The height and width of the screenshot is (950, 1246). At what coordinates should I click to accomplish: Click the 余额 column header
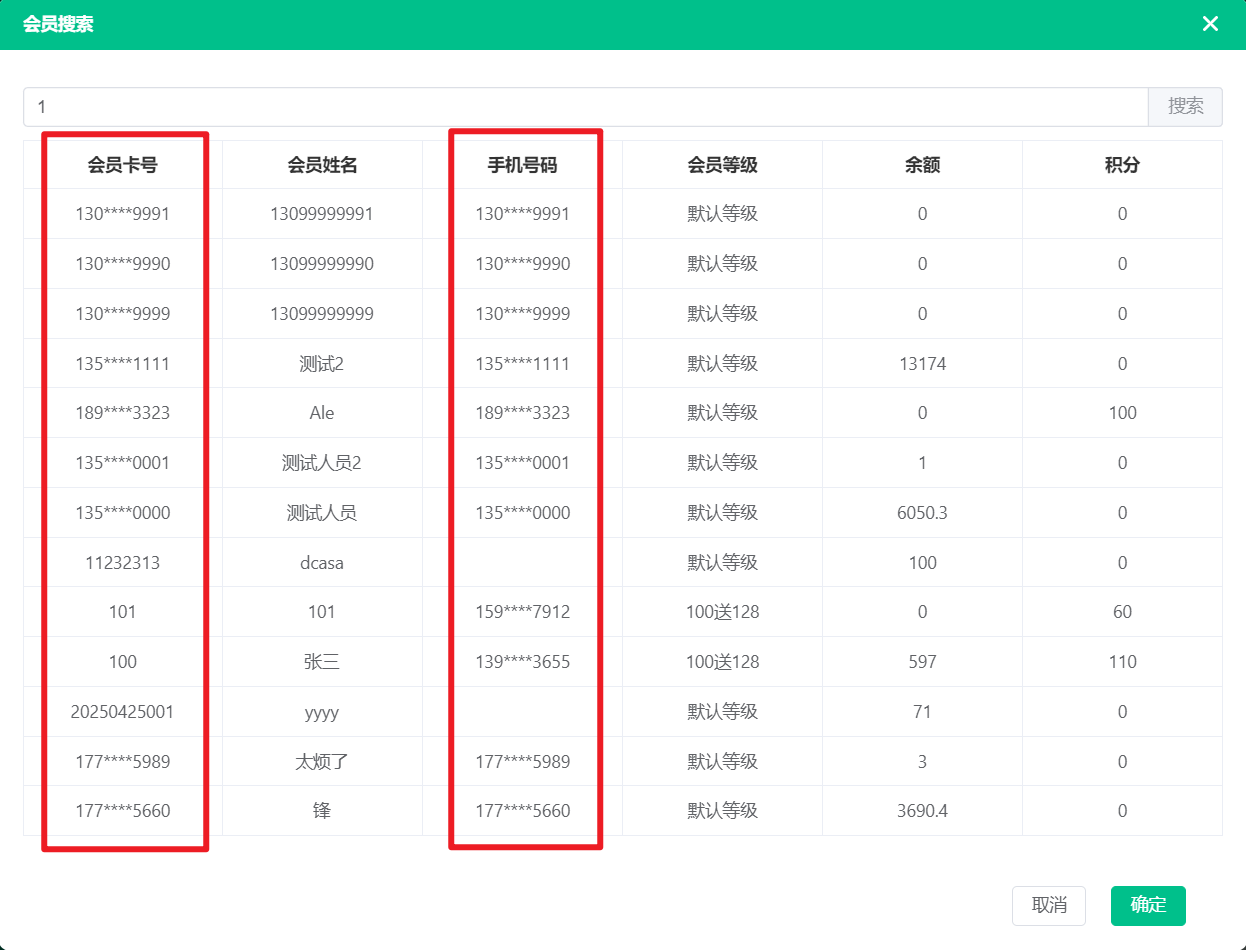(922, 165)
